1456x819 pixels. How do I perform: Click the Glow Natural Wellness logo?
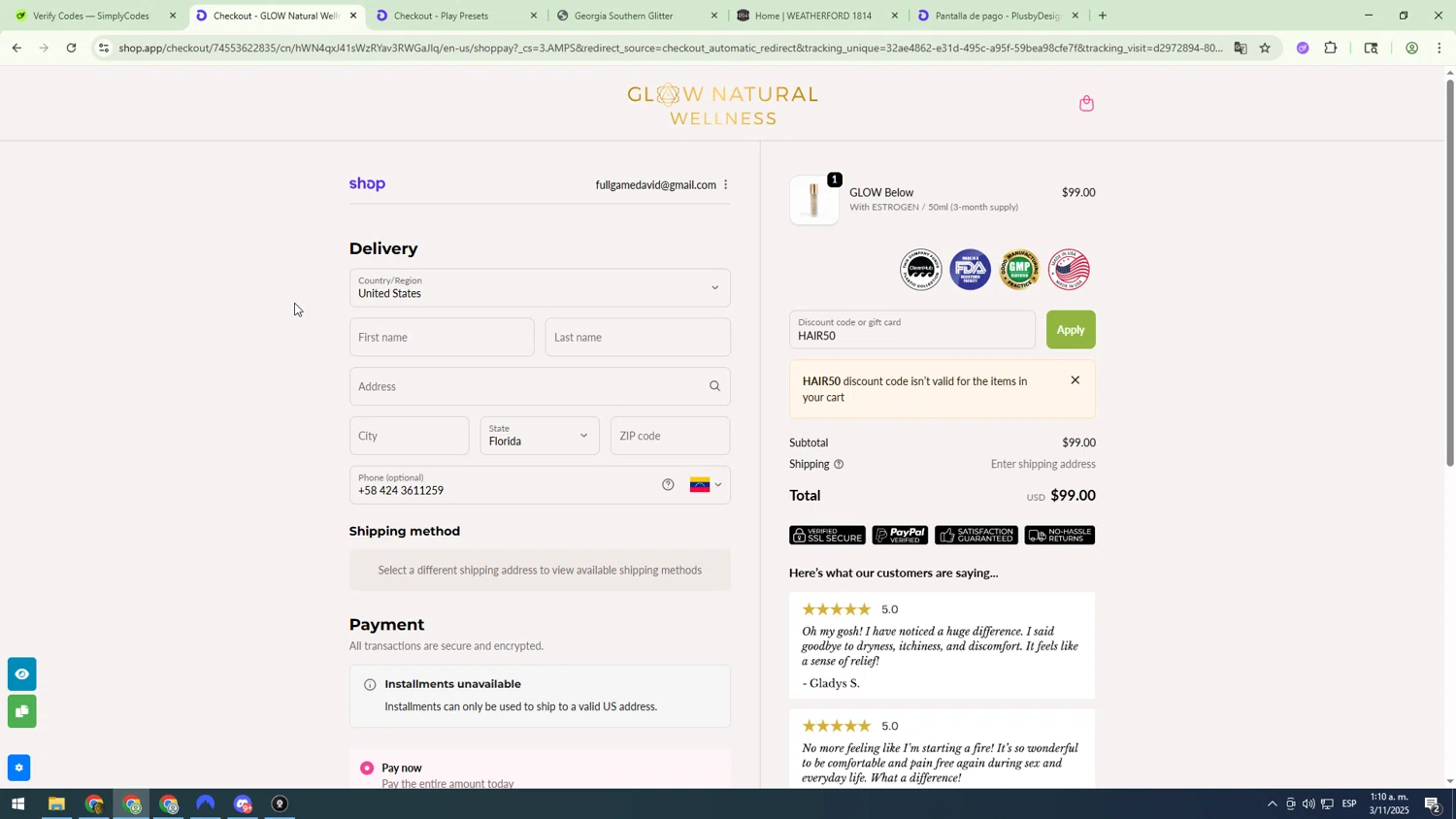click(722, 104)
